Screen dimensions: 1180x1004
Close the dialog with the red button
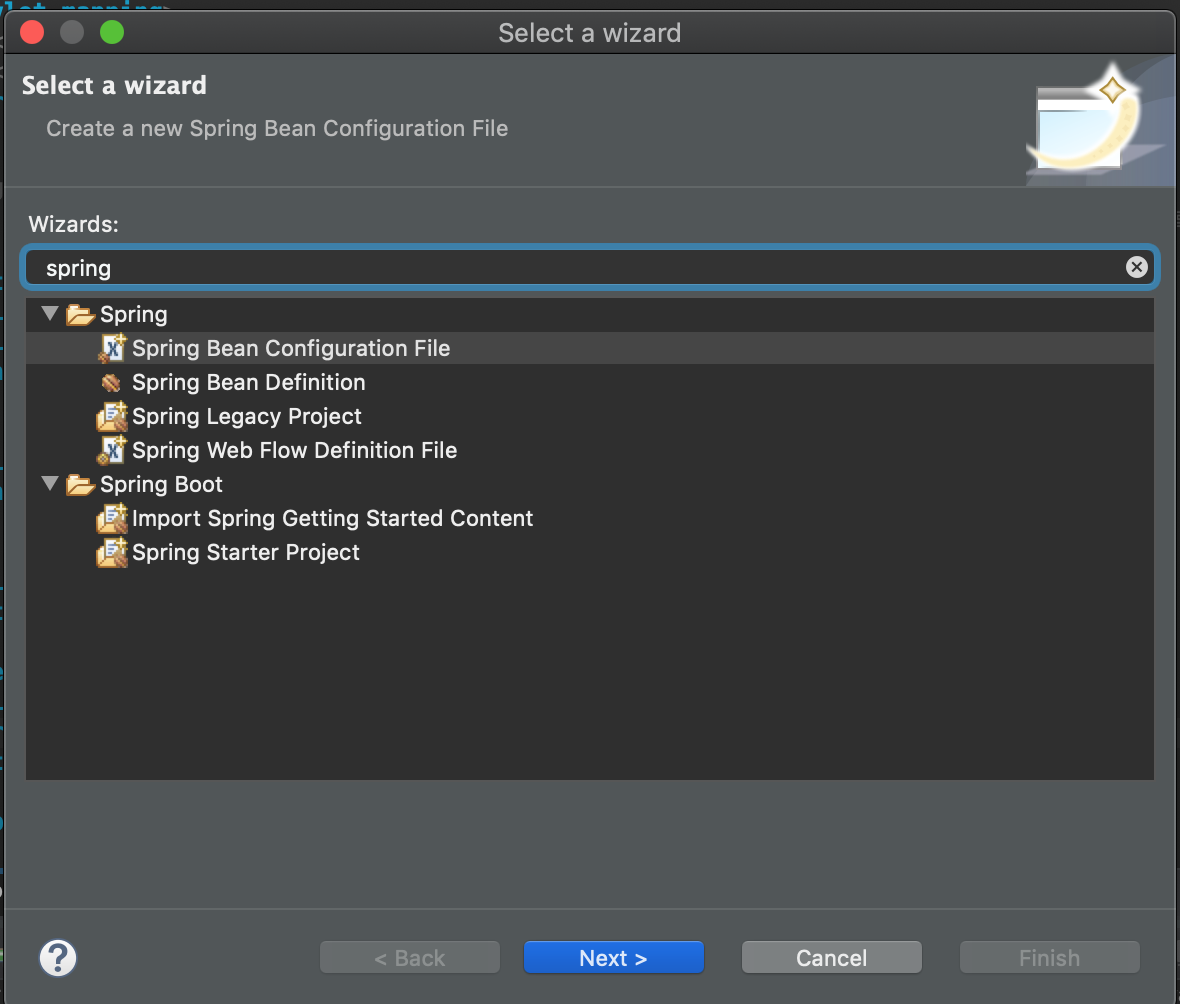tap(32, 32)
